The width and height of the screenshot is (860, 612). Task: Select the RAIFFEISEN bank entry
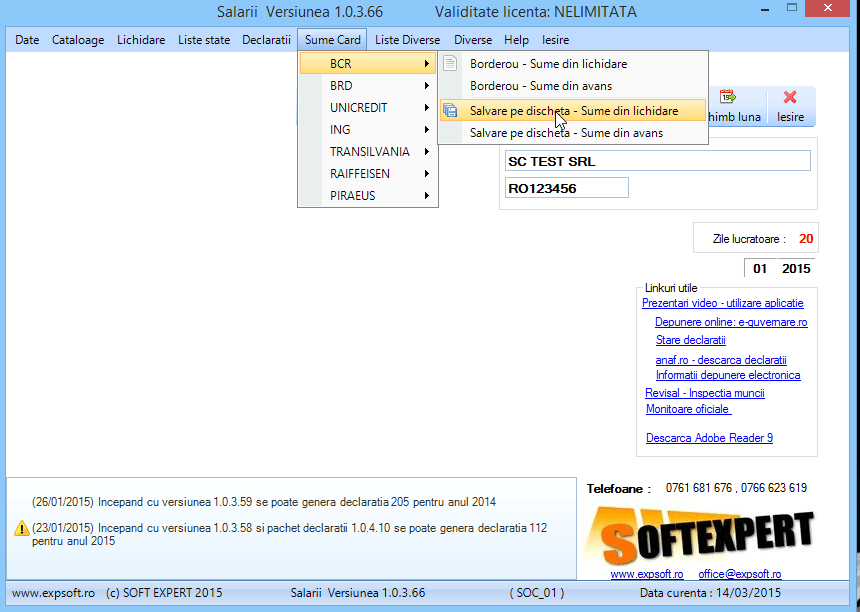[367, 173]
